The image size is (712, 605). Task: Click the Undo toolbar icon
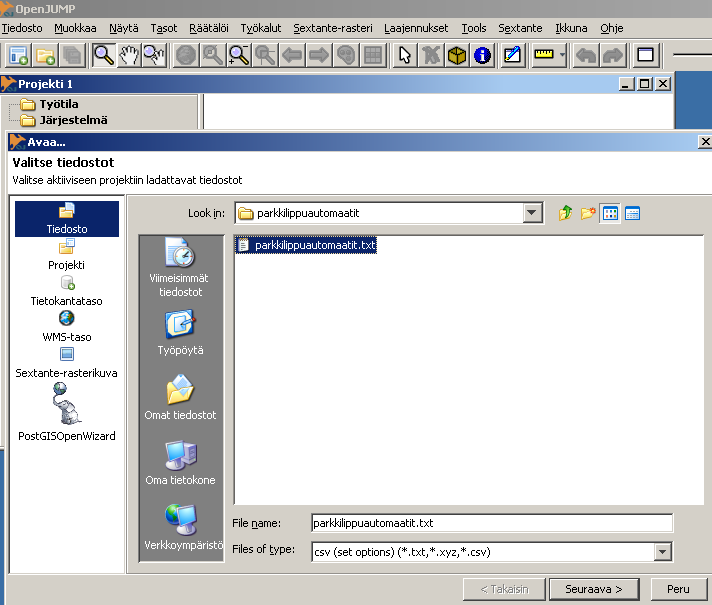pyautogui.click(x=586, y=55)
